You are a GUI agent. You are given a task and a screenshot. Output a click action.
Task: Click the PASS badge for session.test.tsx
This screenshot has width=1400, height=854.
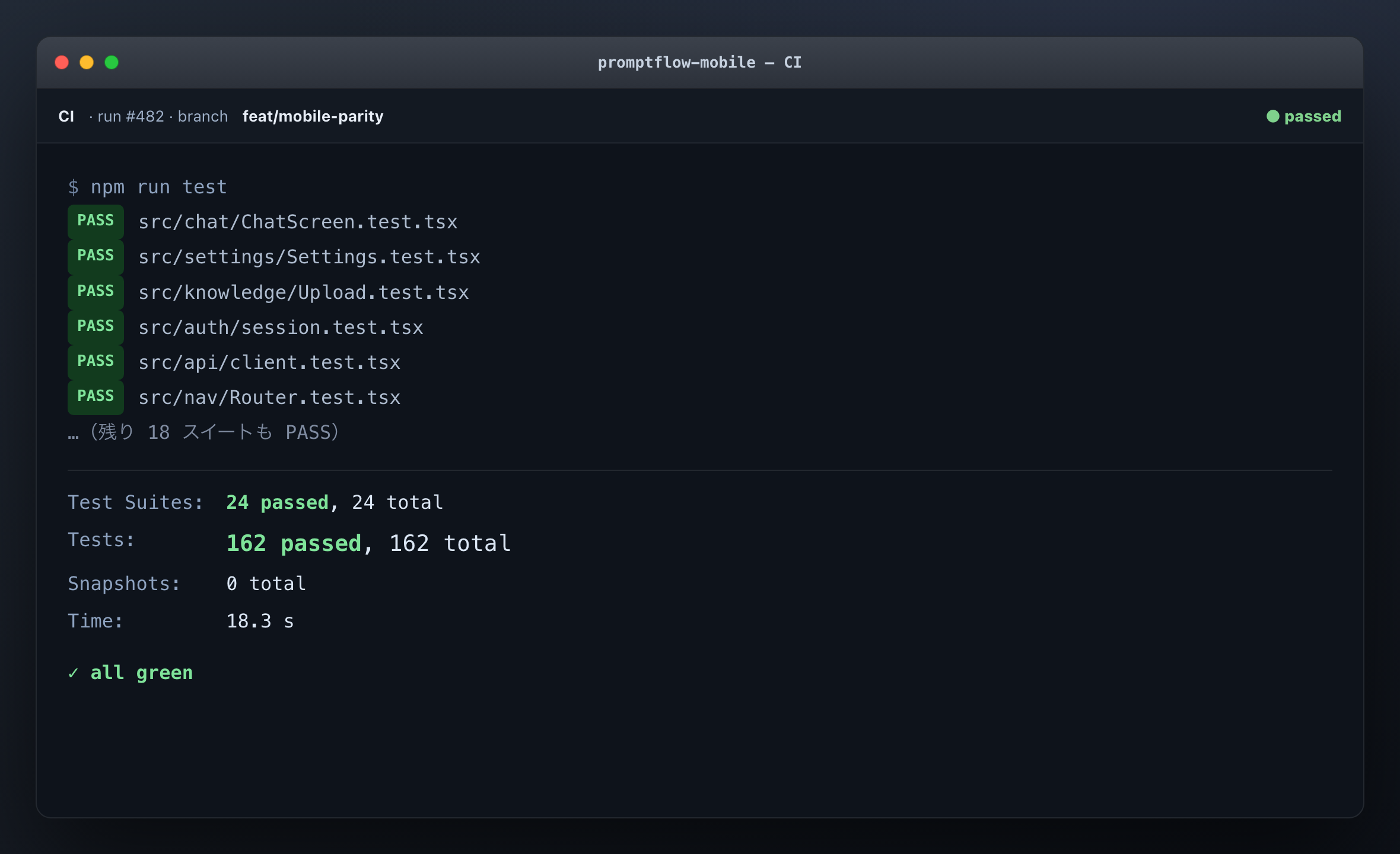[96, 326]
